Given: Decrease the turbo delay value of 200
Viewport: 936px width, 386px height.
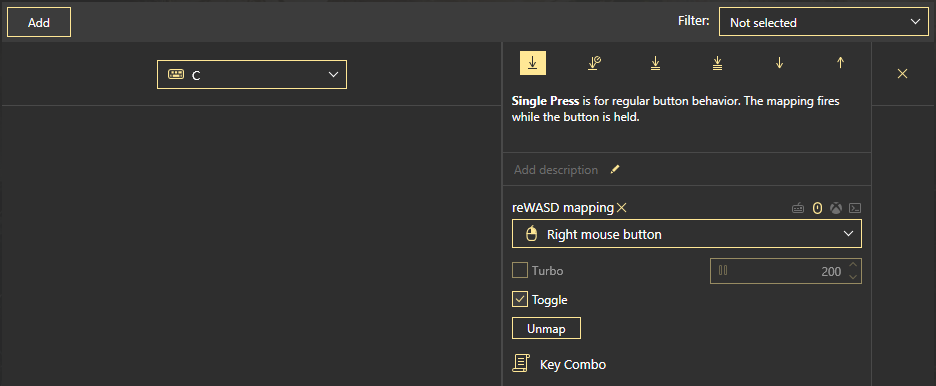Looking at the screenshot, I should pyautogui.click(x=852, y=277).
